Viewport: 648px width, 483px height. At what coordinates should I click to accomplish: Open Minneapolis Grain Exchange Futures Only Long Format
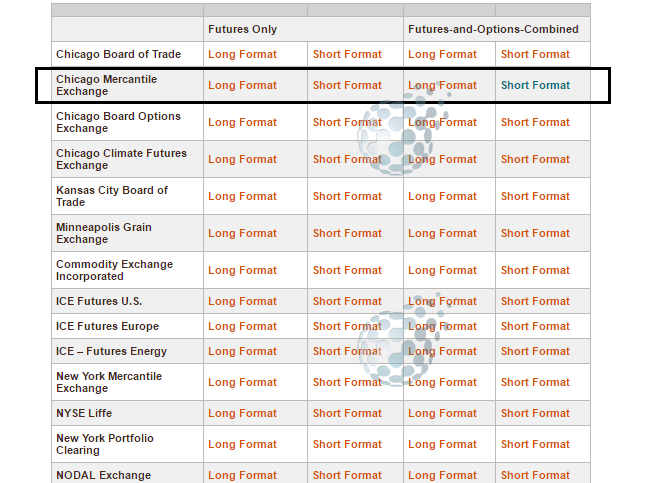(242, 233)
